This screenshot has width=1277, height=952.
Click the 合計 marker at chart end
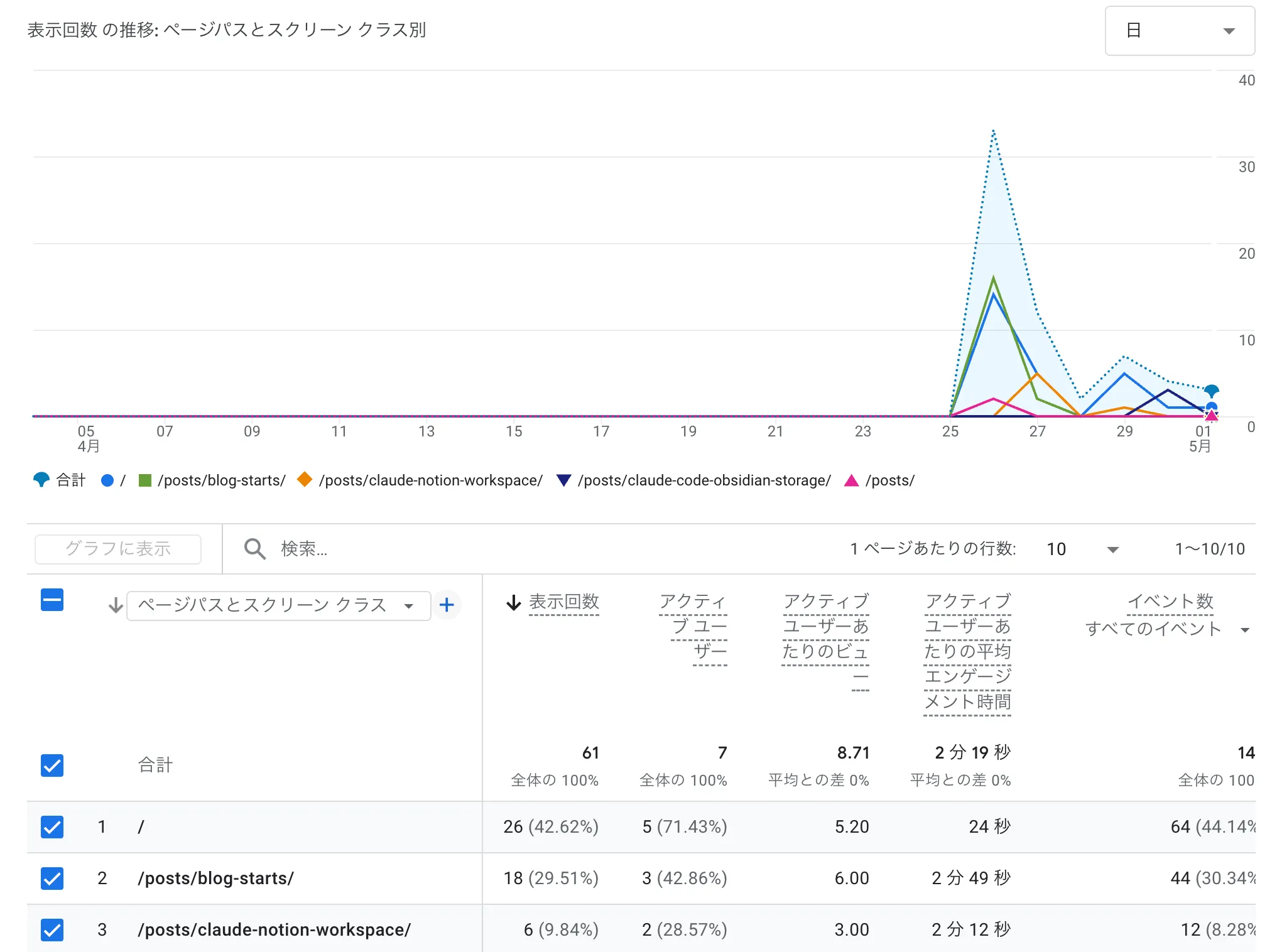[1212, 391]
